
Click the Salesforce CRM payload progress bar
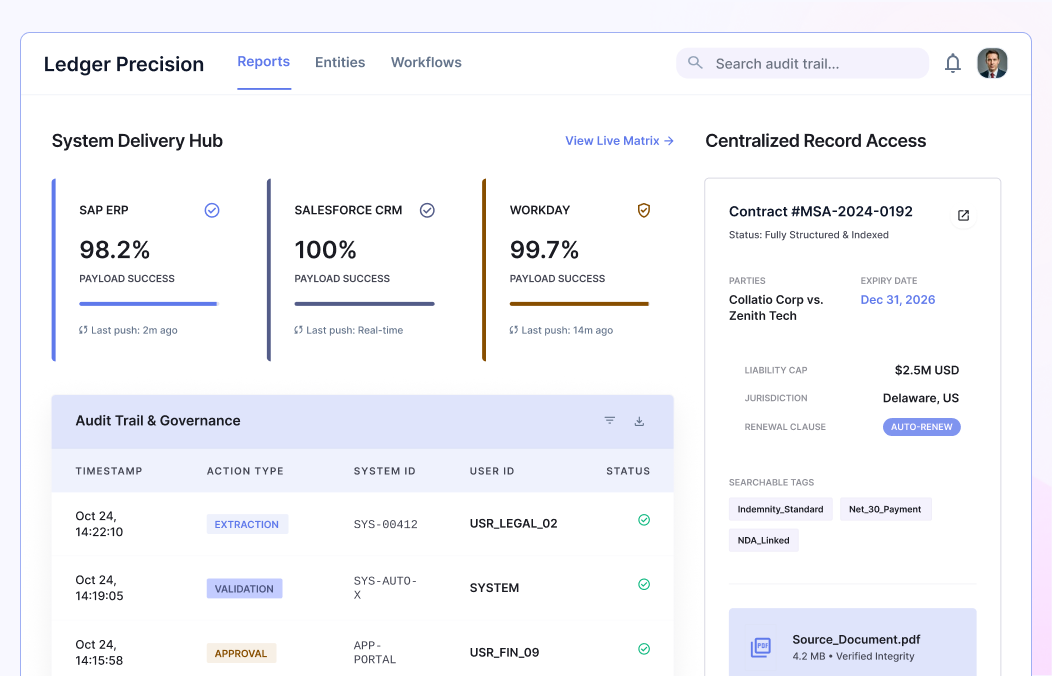click(x=364, y=304)
